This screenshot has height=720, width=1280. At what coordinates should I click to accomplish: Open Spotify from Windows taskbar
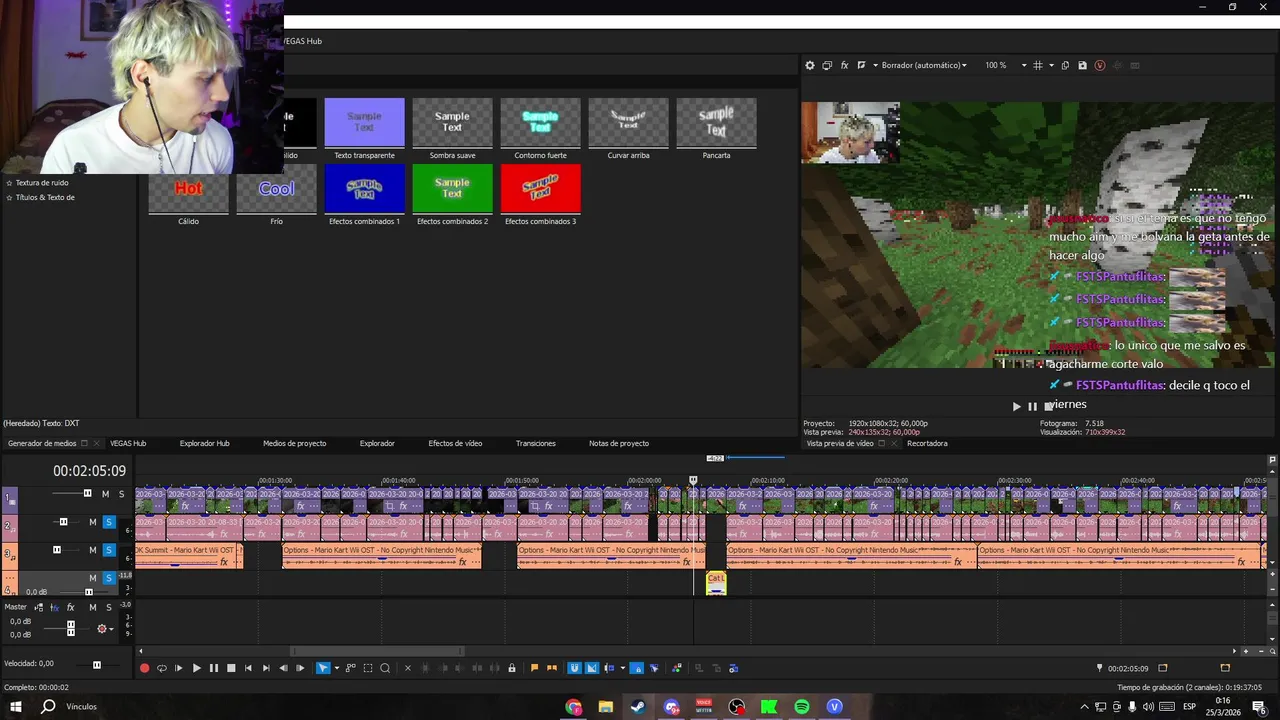tap(802, 707)
